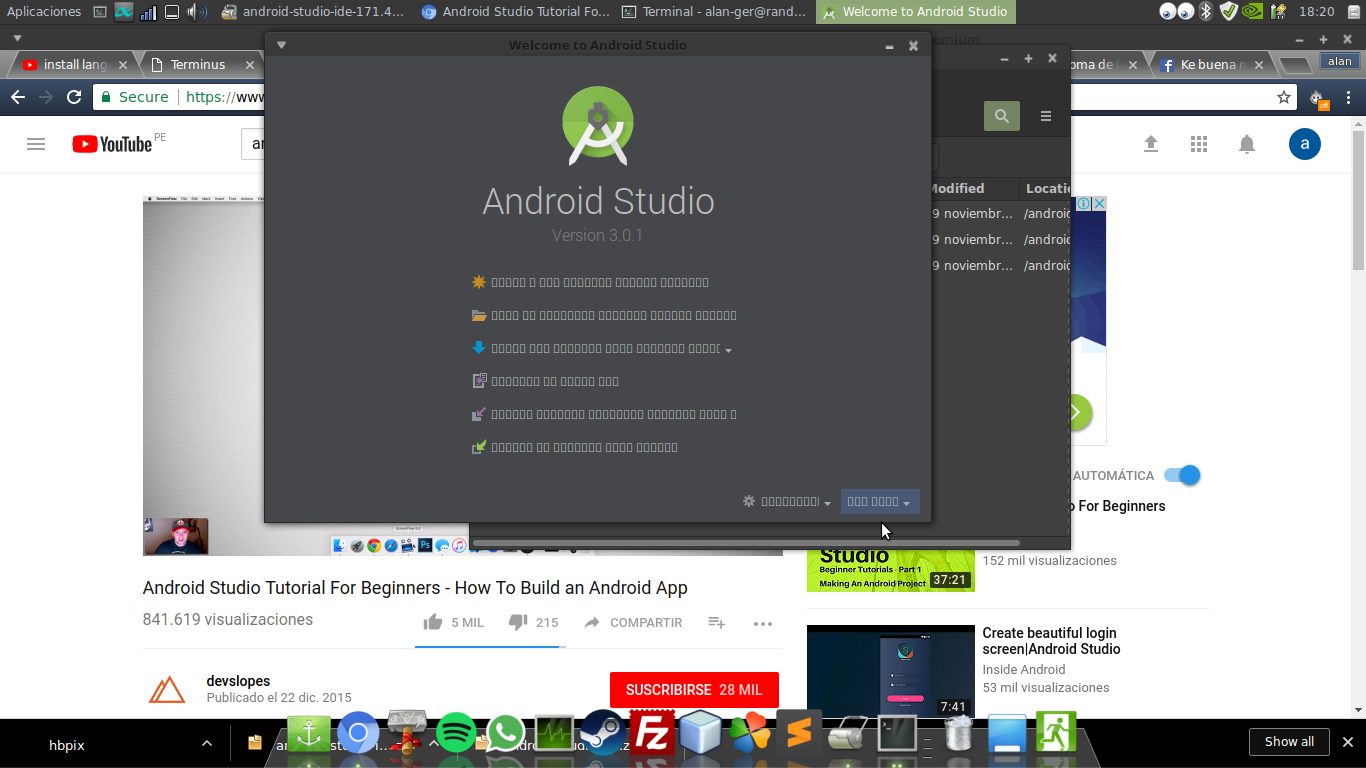Viewport: 1366px width, 768px height.
Task: Switch to the Terminus browser tab
Action: pyautogui.click(x=199, y=64)
